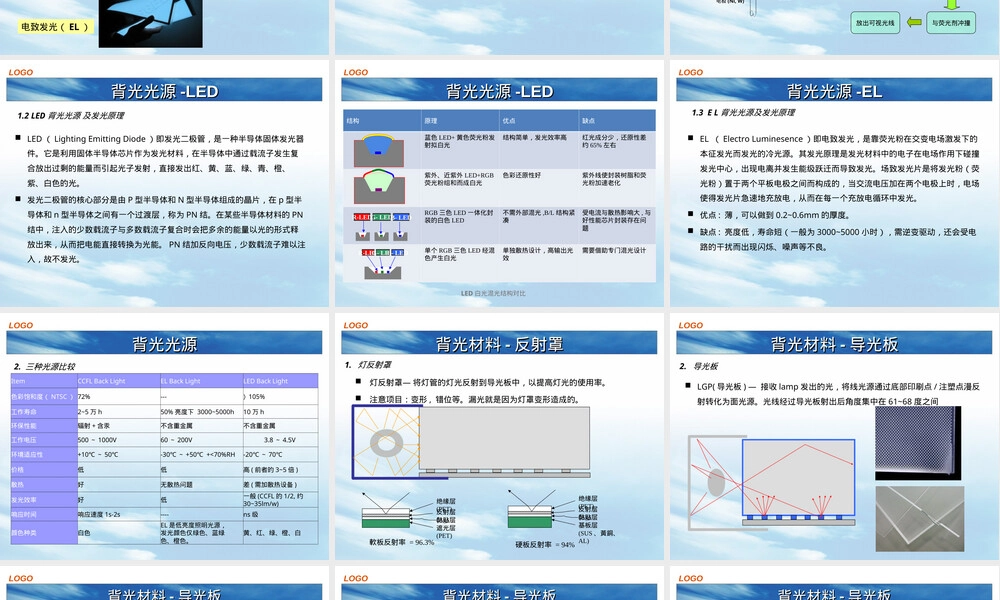Click the heading 1.3 E L 背光光源及发光原理
This screenshot has height=600, width=1000.
pyautogui.click(x=743, y=112)
